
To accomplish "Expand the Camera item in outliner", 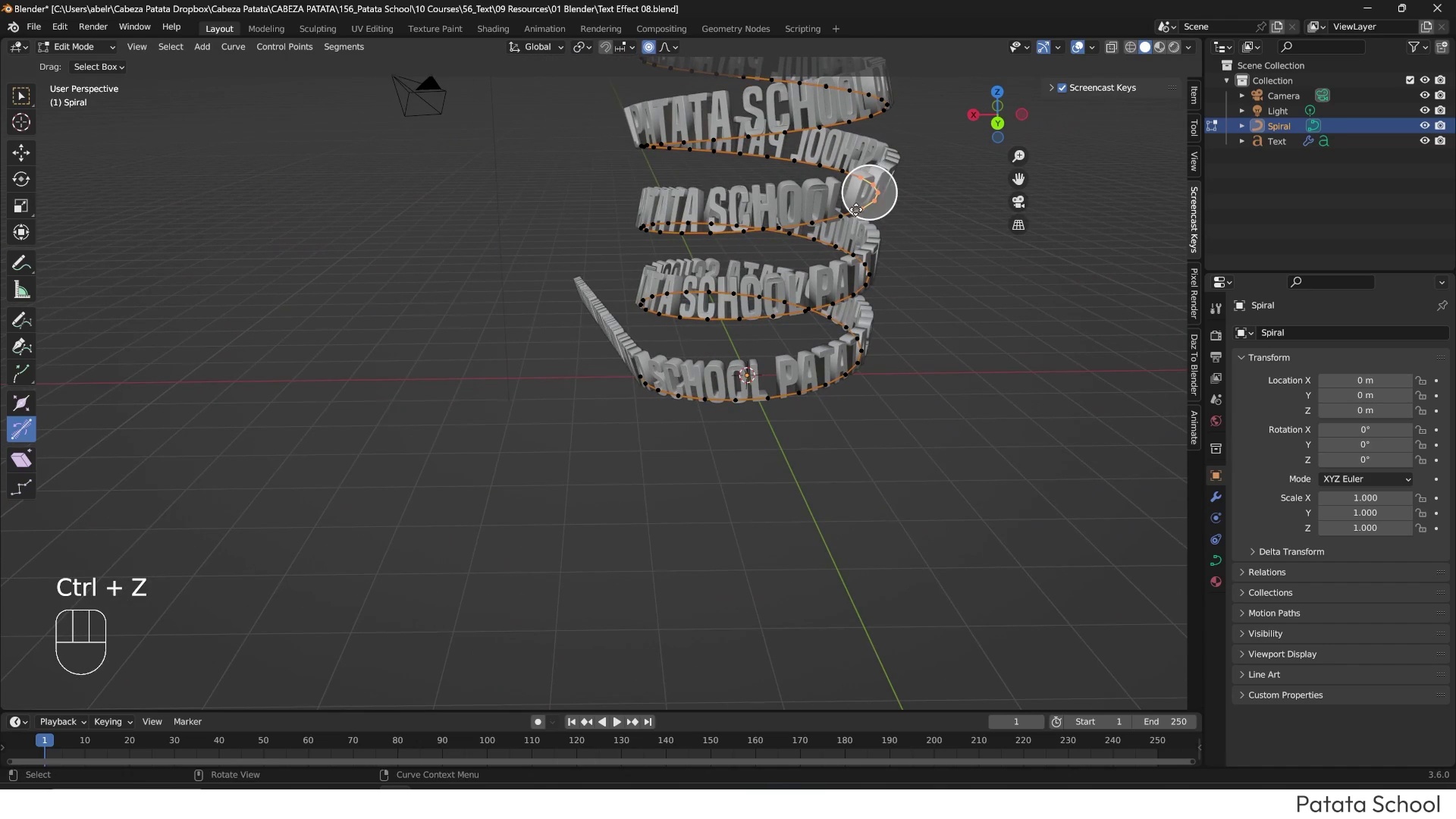I will coord(1241,96).
